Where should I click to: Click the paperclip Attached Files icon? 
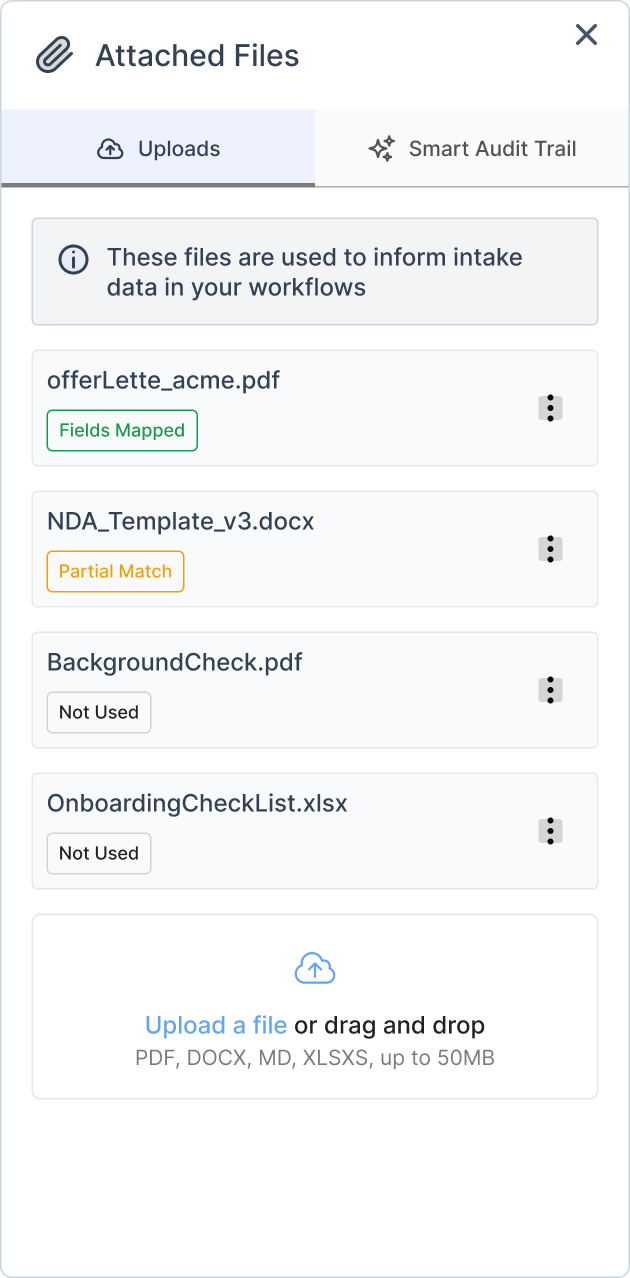pyautogui.click(x=54, y=56)
